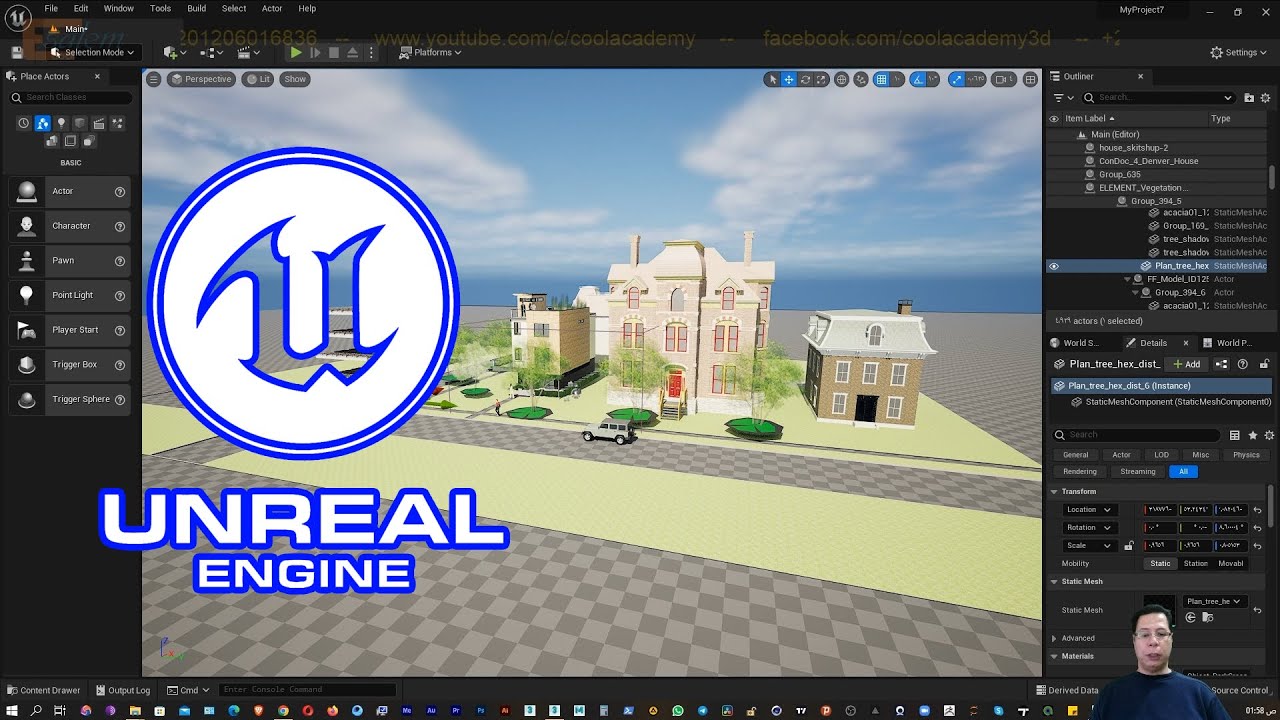Click viewport layout maximize icon
Viewport: 1280px width, 720px height.
click(1030, 79)
